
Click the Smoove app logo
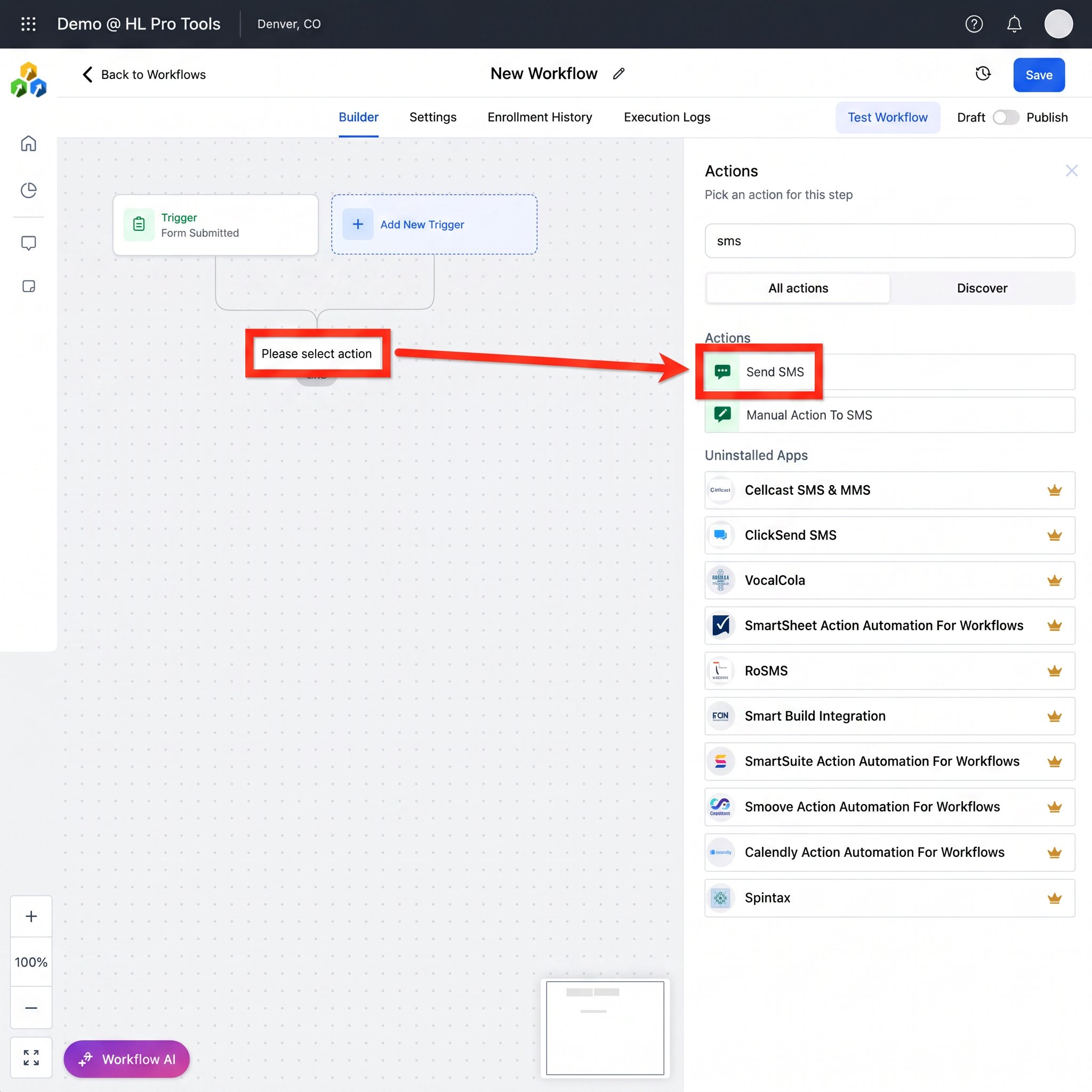pos(720,807)
